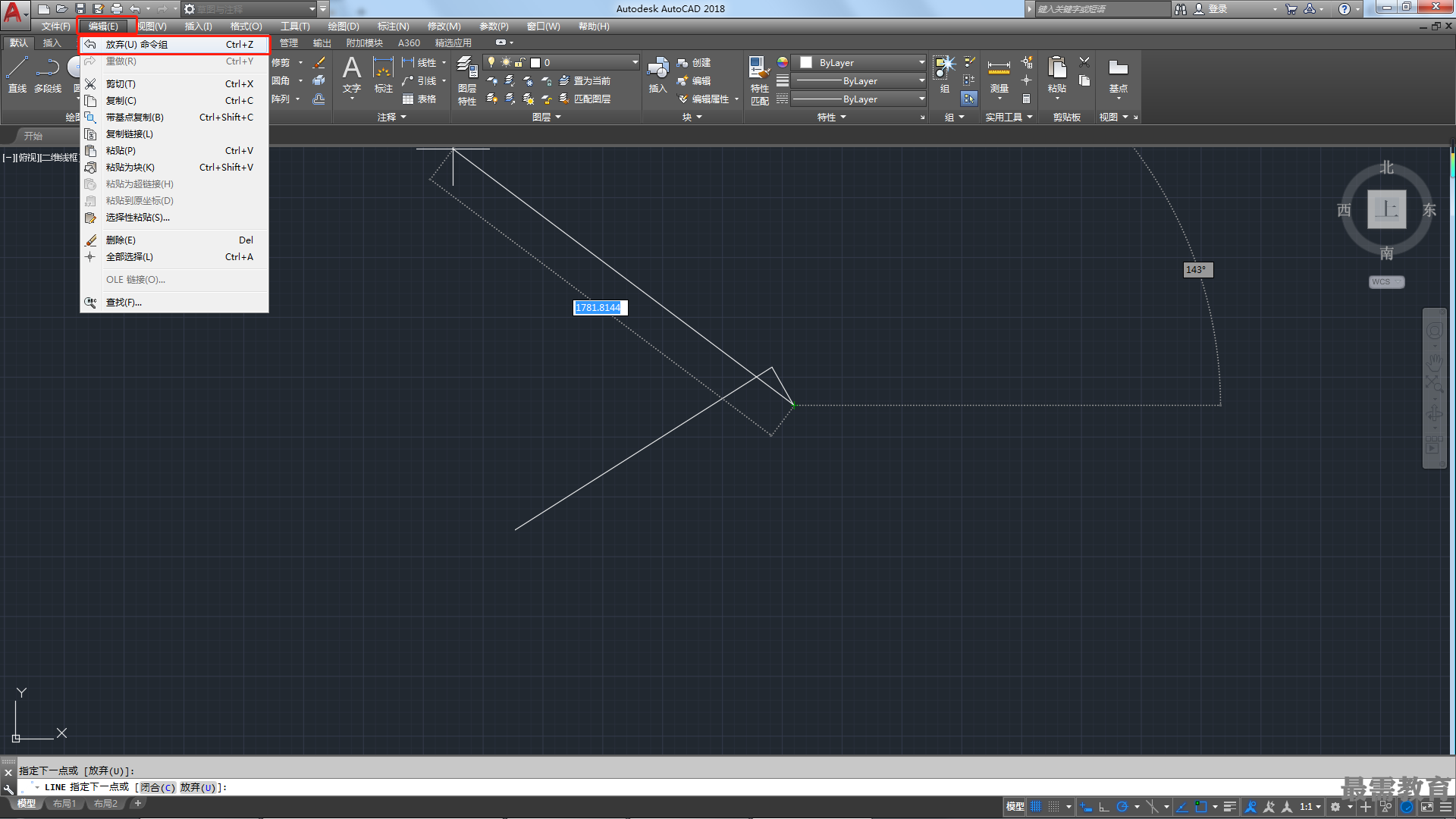This screenshot has height=819, width=1456.
Task: Click the erase eraser icon next to 修剪
Action: pyautogui.click(x=319, y=62)
